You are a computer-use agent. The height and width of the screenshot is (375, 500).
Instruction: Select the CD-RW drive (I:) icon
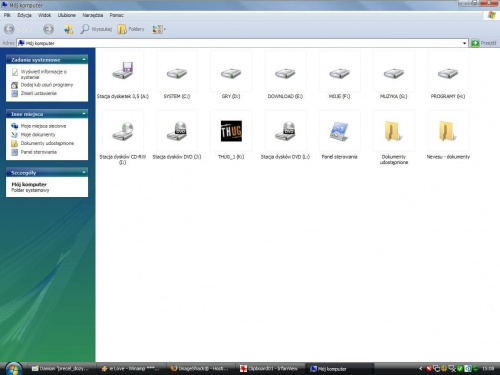pyautogui.click(x=123, y=131)
